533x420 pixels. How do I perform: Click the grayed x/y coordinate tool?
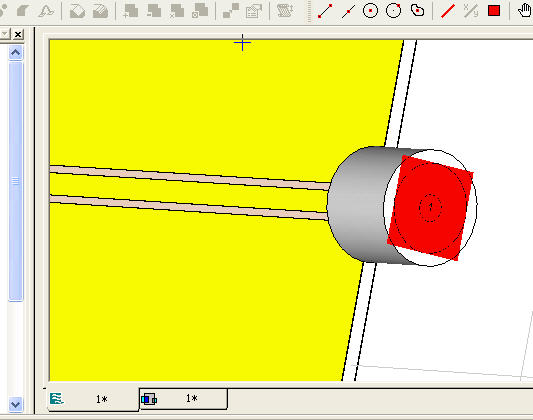pyautogui.click(x=471, y=11)
